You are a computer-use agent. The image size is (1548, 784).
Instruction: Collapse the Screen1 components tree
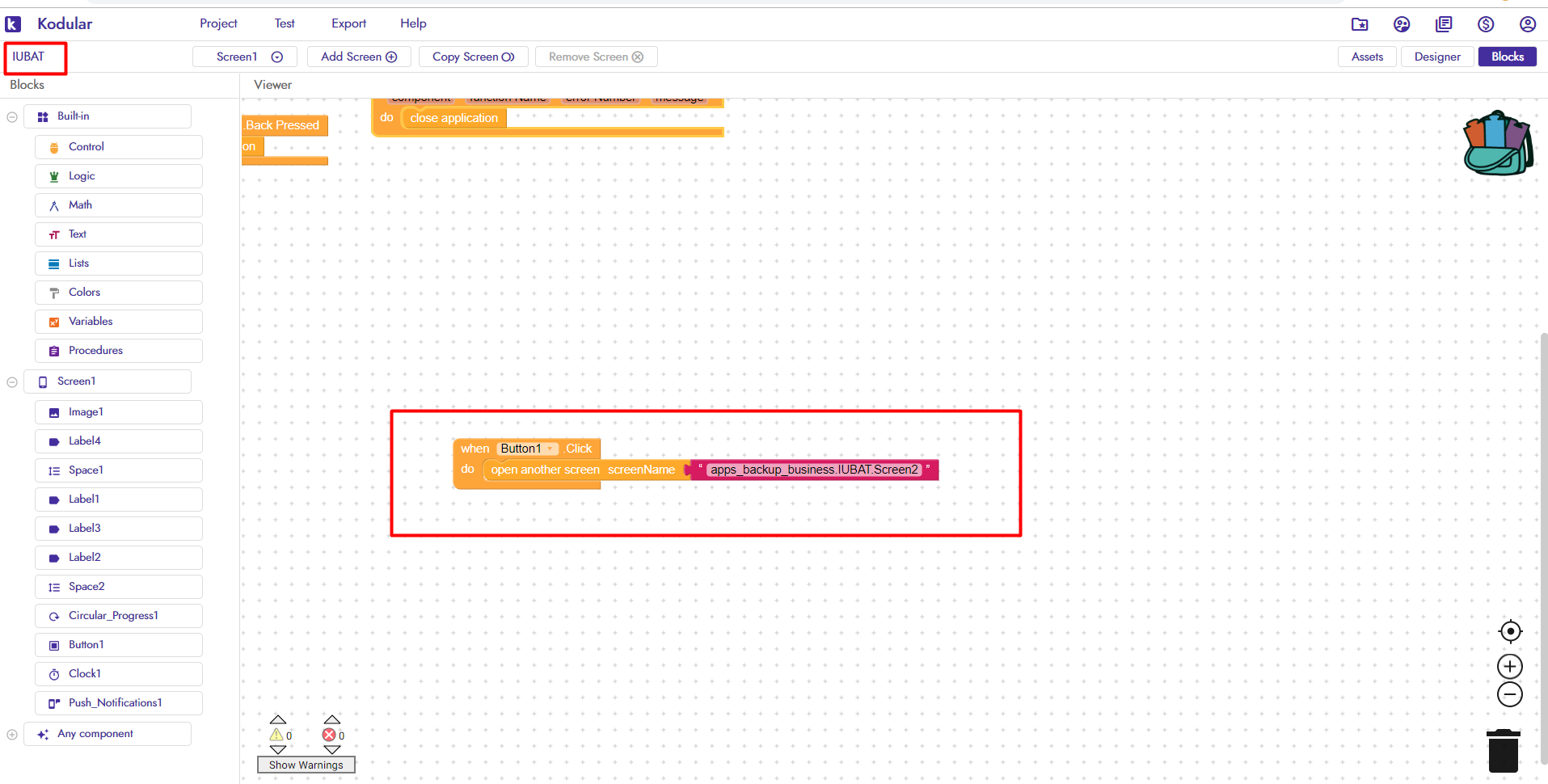pos(12,382)
